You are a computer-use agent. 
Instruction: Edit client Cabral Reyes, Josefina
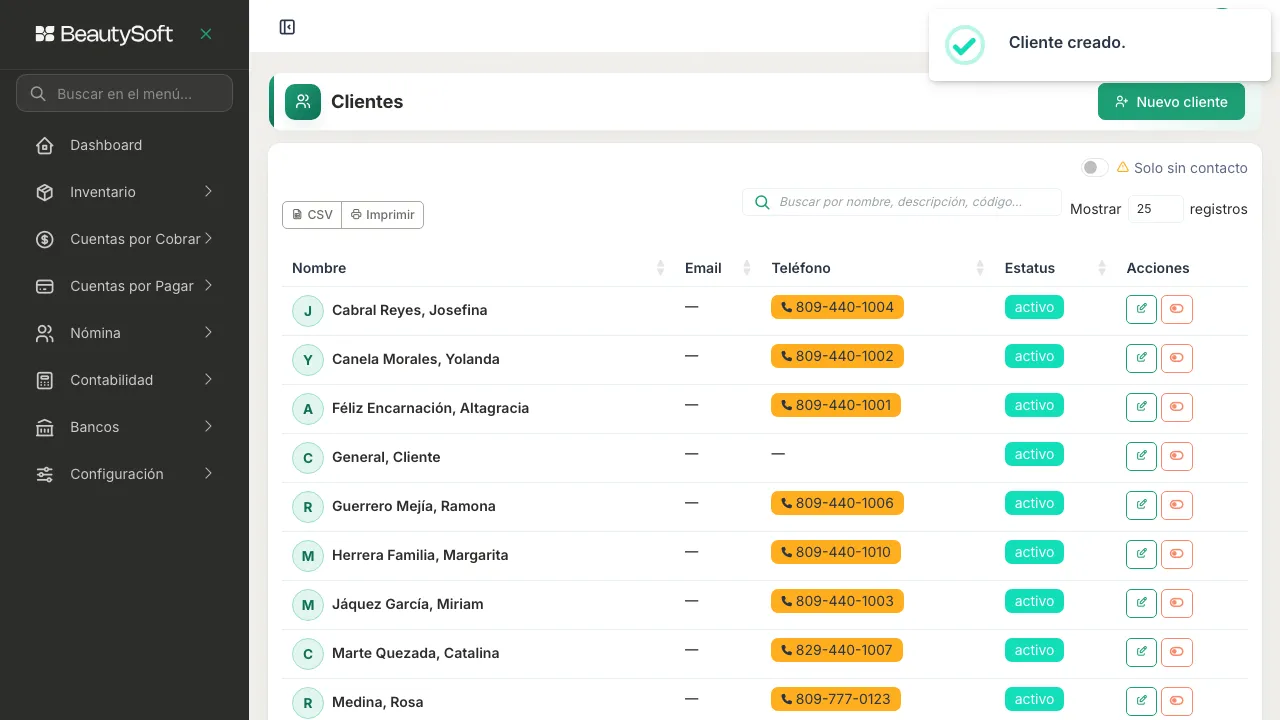[1141, 309]
